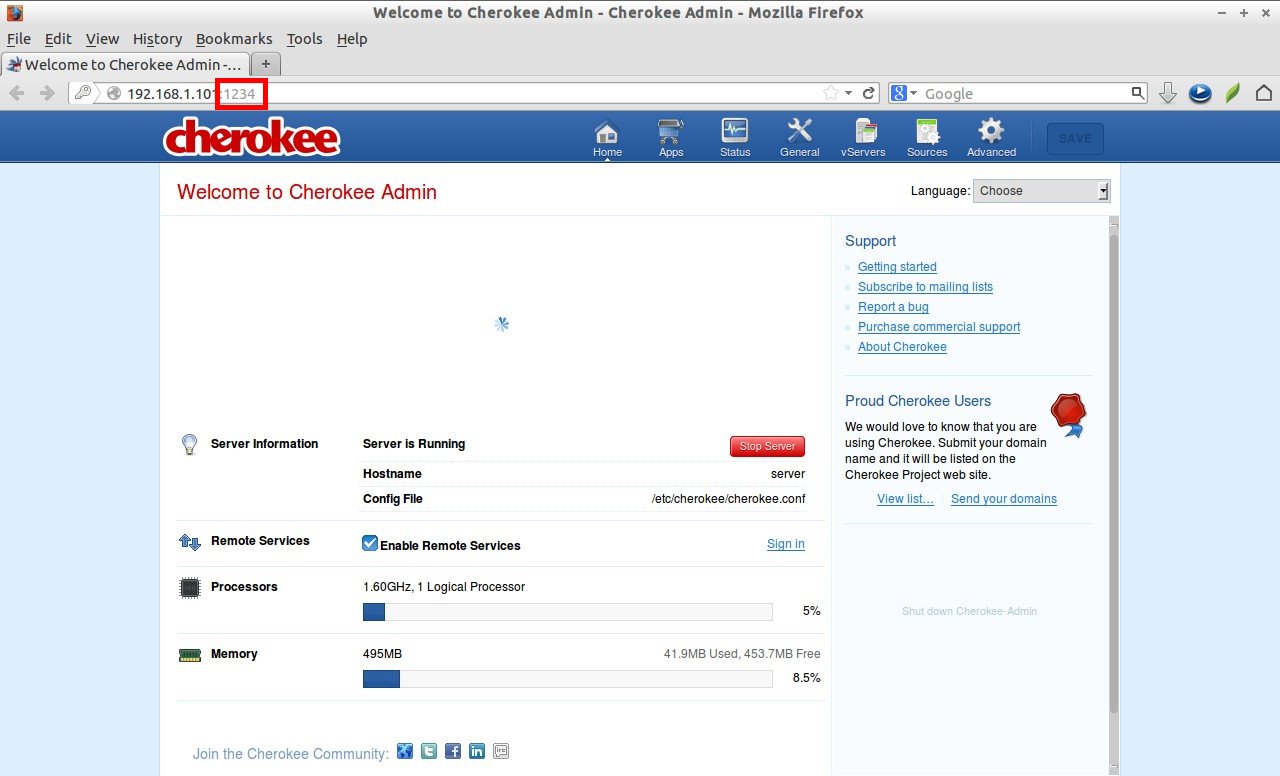Open the Sources icon
The width and height of the screenshot is (1280, 776).
click(x=927, y=137)
